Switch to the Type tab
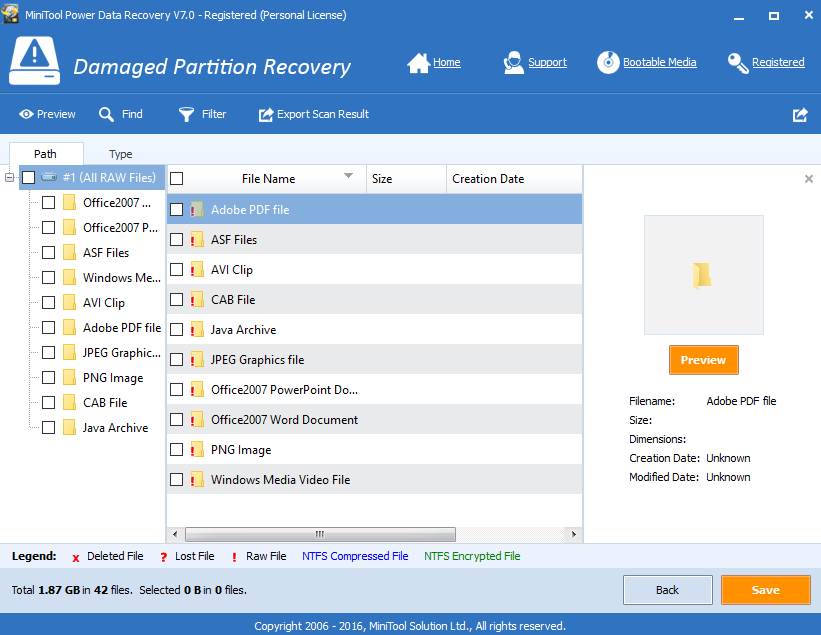The image size is (821, 635). (120, 154)
